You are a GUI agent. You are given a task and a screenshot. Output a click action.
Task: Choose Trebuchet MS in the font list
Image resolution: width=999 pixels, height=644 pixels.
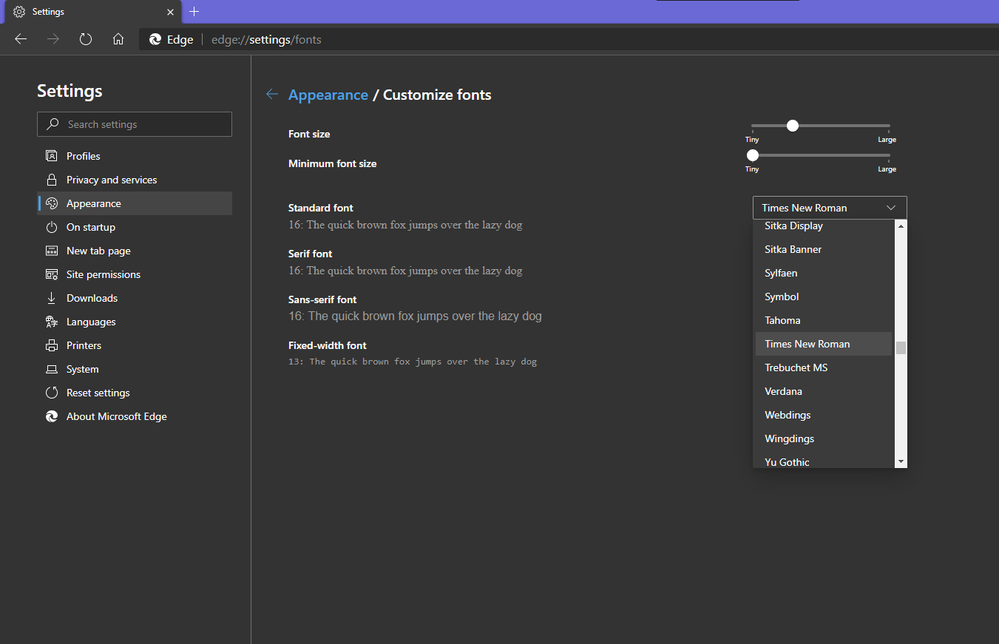click(x=796, y=368)
